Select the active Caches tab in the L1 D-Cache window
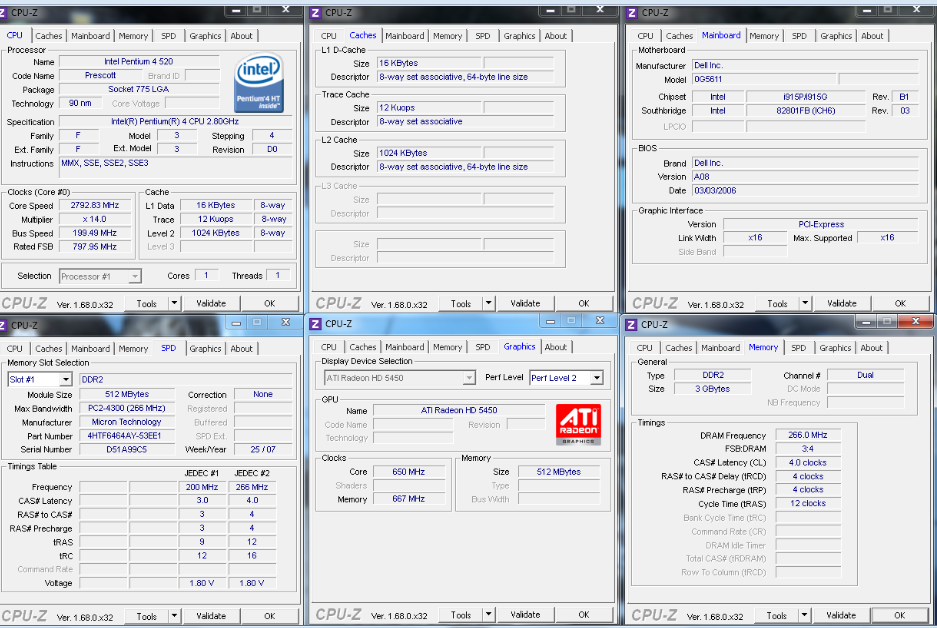Viewport: 937px width, 628px height. [x=363, y=35]
